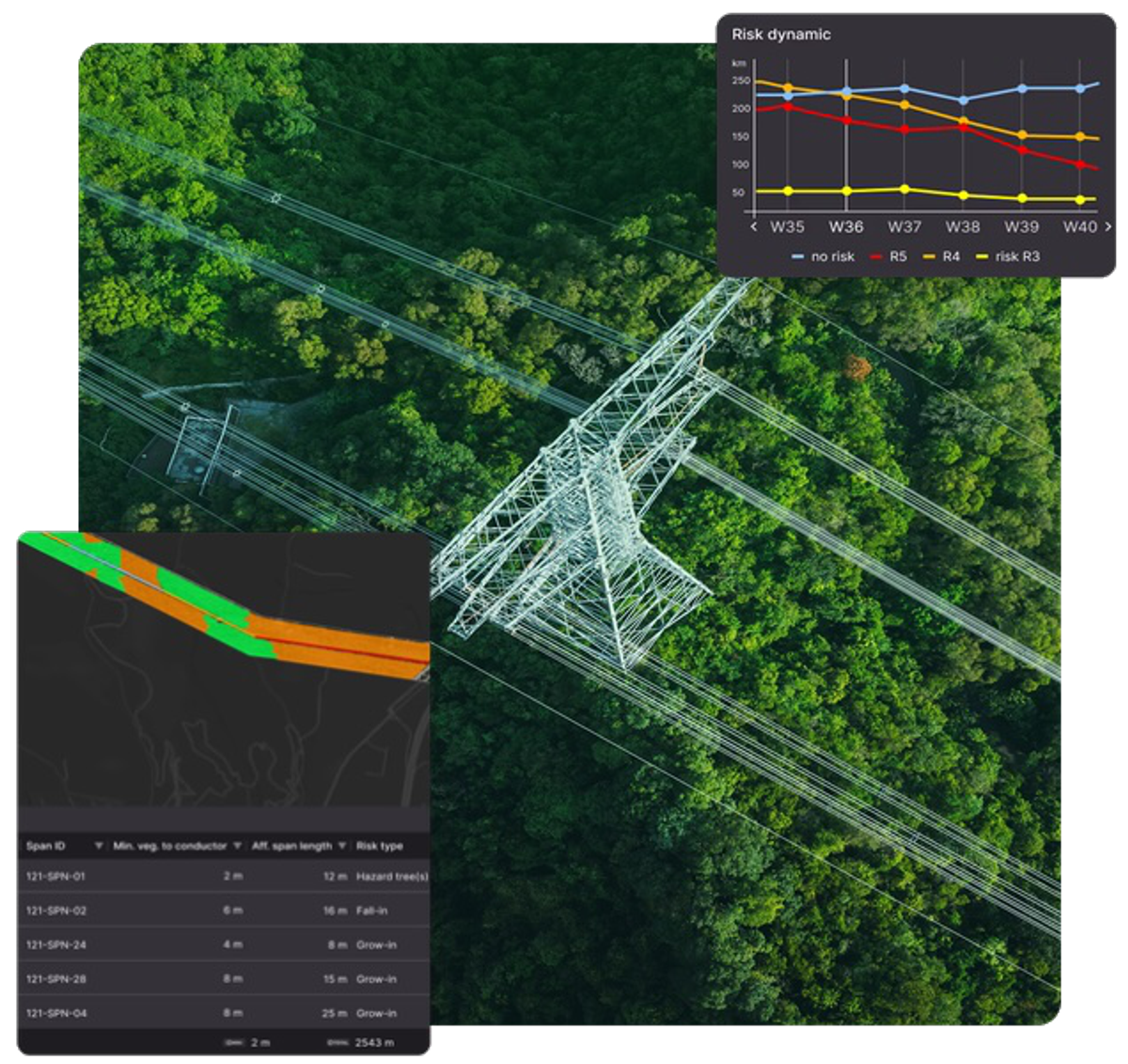Click the 'Aff. span length' header label
1128x1064 pixels.
point(291,846)
